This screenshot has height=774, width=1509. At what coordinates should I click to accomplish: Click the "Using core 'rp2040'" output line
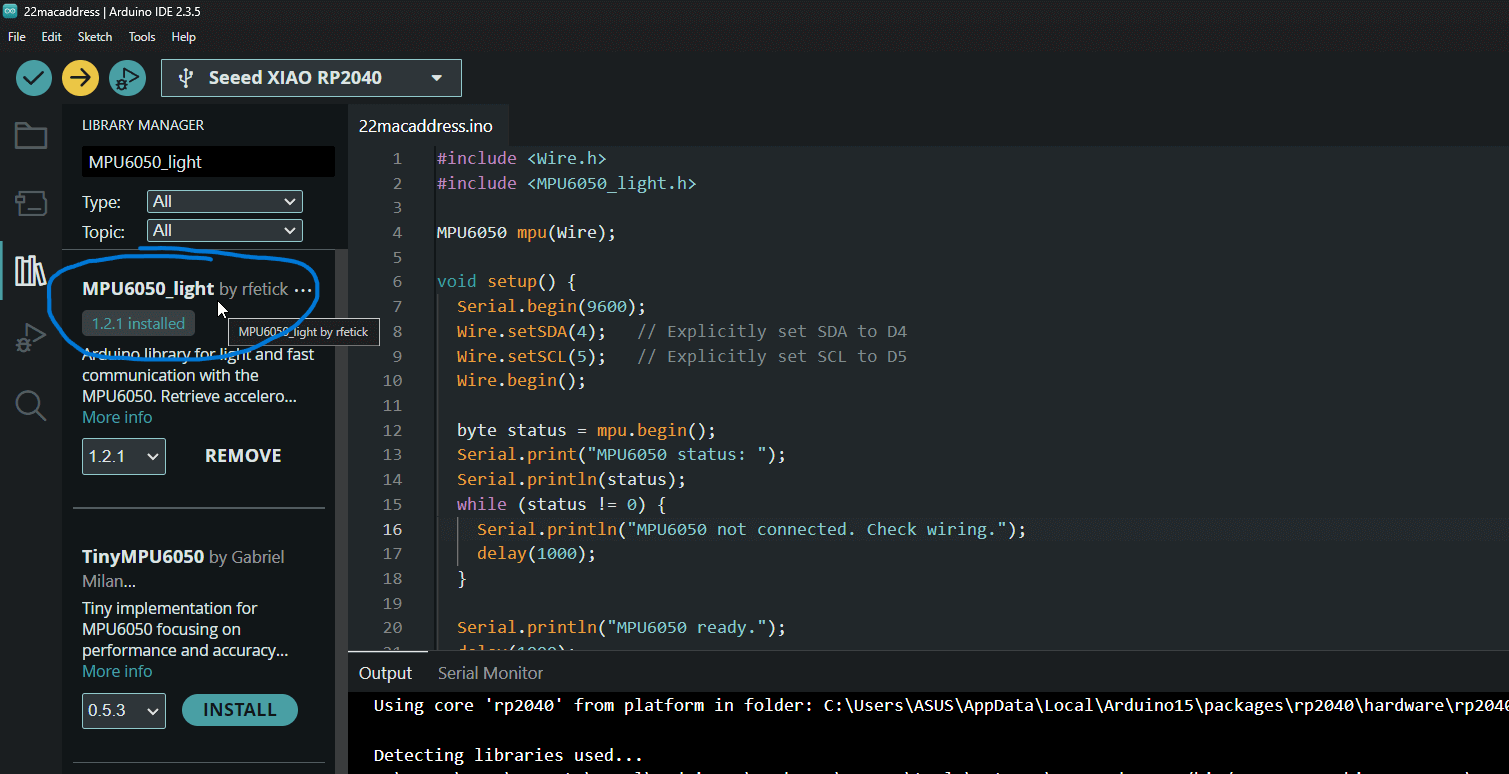click(x=940, y=705)
